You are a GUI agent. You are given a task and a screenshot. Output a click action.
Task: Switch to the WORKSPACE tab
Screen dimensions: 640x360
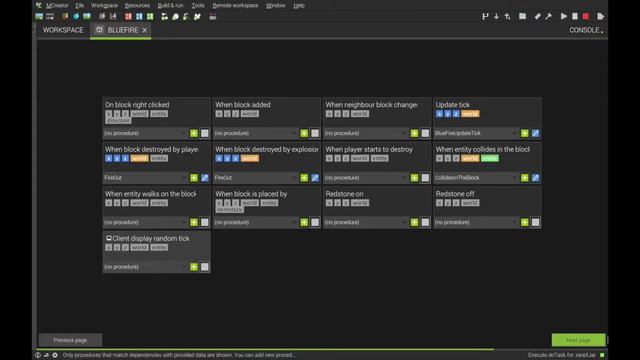click(x=63, y=30)
